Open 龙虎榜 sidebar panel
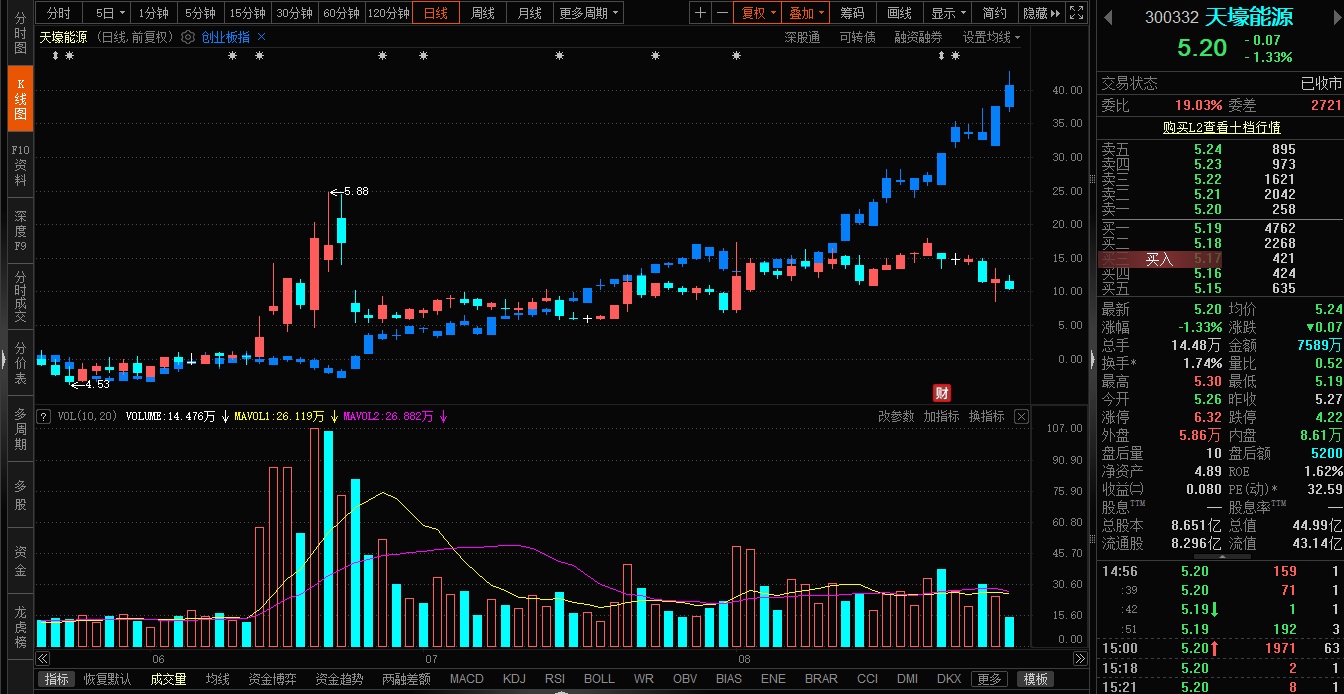1344x694 pixels. click(20, 626)
